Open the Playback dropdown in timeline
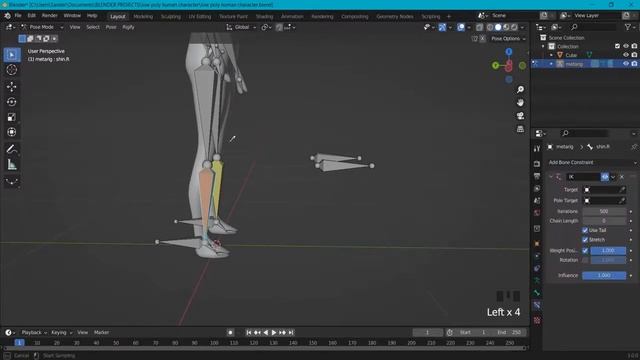 click(x=34, y=333)
